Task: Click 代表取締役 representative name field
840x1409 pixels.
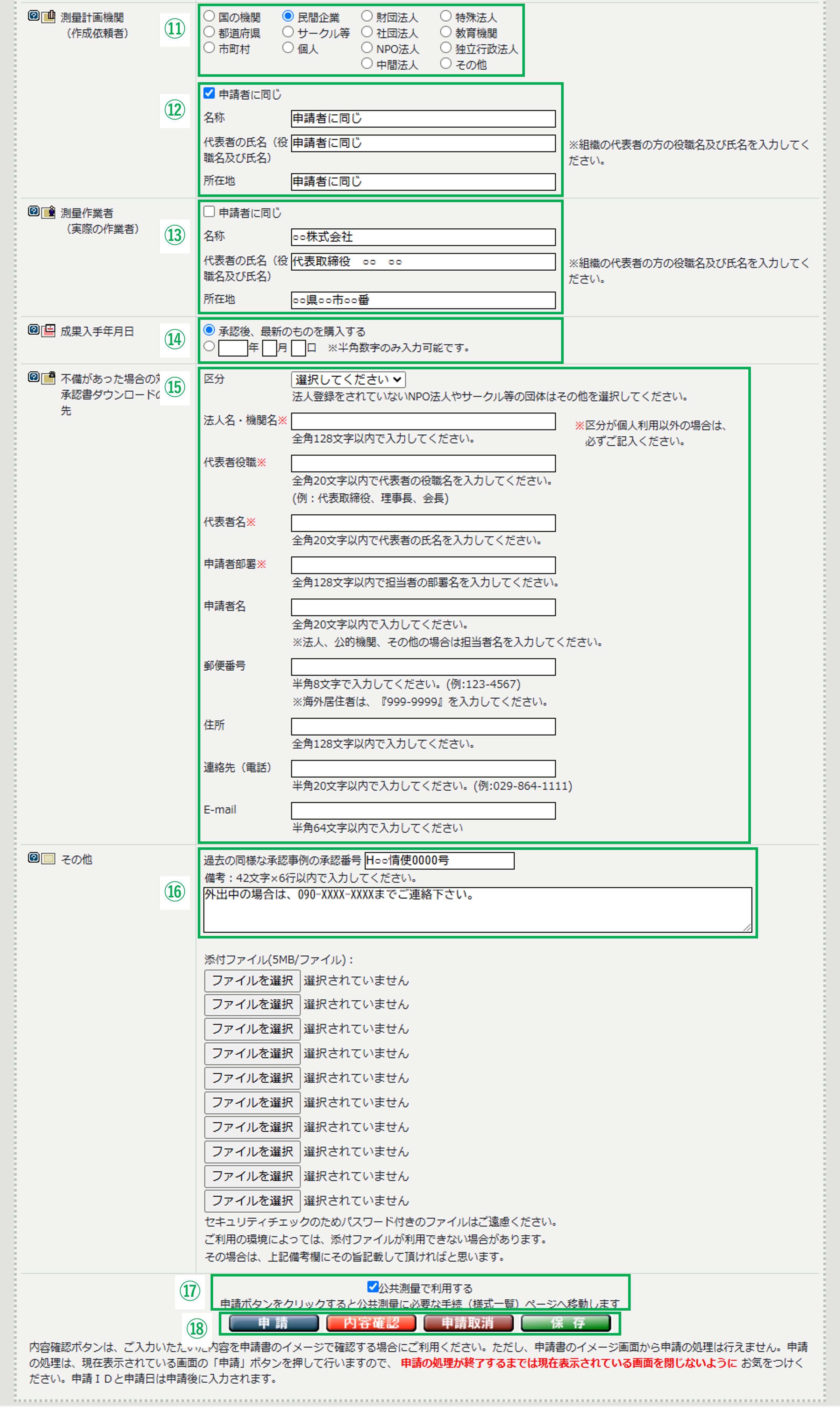Action: (x=423, y=262)
